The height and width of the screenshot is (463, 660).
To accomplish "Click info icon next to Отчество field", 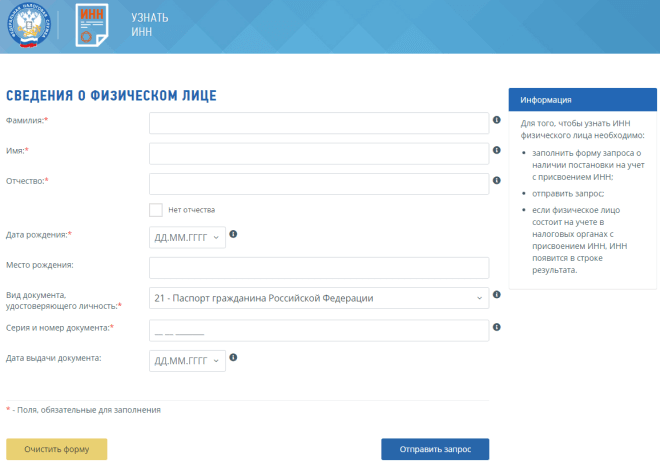I will click(497, 180).
